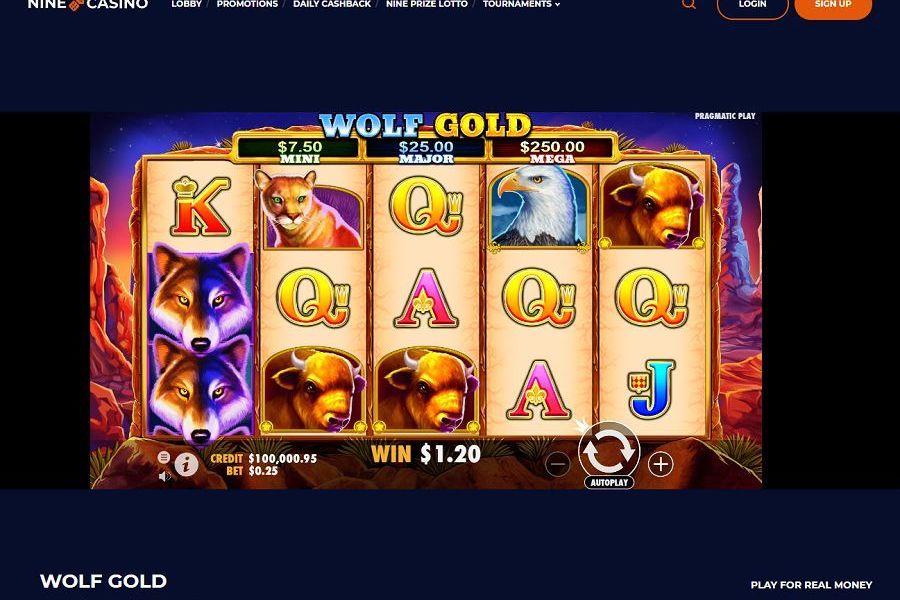Go to the Lobby page
900x600 pixels.
pyautogui.click(x=187, y=4)
